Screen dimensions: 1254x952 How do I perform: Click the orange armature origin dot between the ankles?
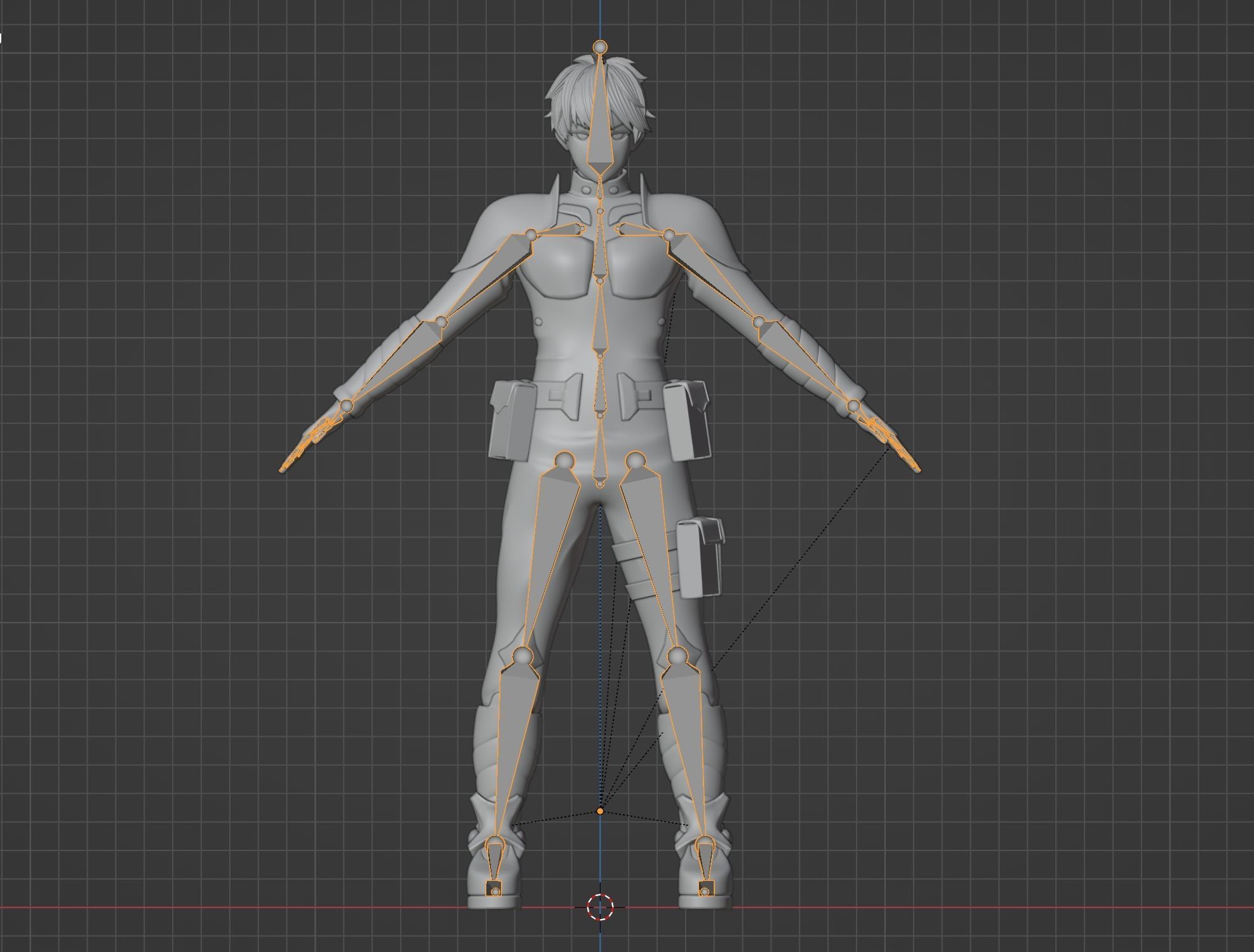600,811
